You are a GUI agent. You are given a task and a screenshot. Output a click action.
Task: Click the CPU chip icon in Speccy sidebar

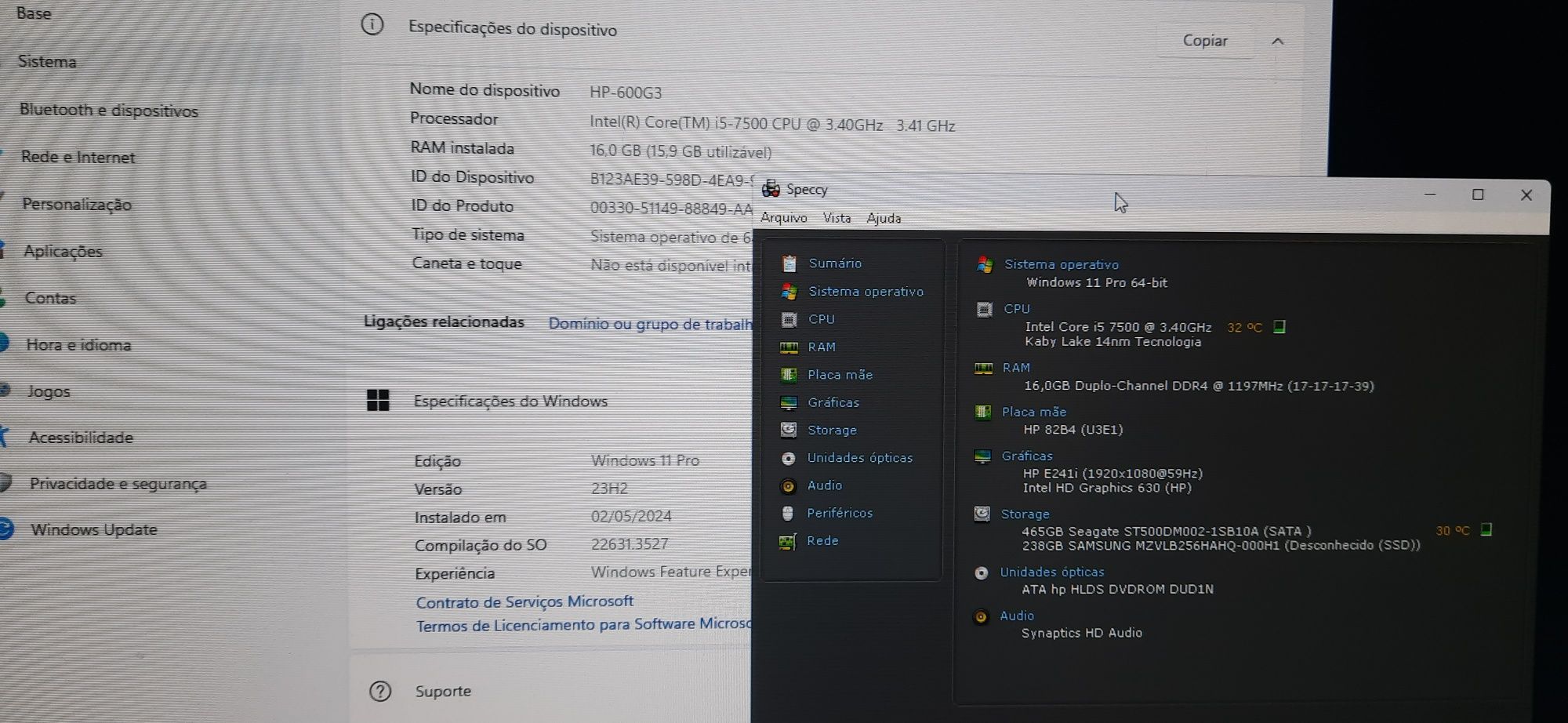pyautogui.click(x=789, y=319)
